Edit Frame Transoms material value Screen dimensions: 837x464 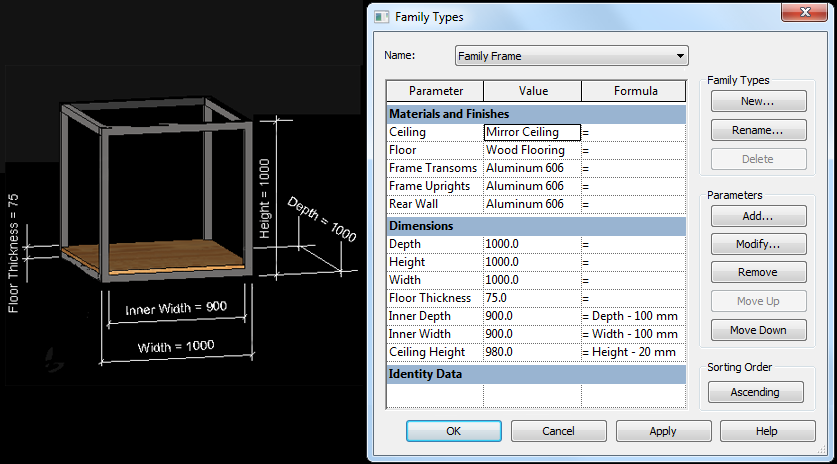pos(532,168)
